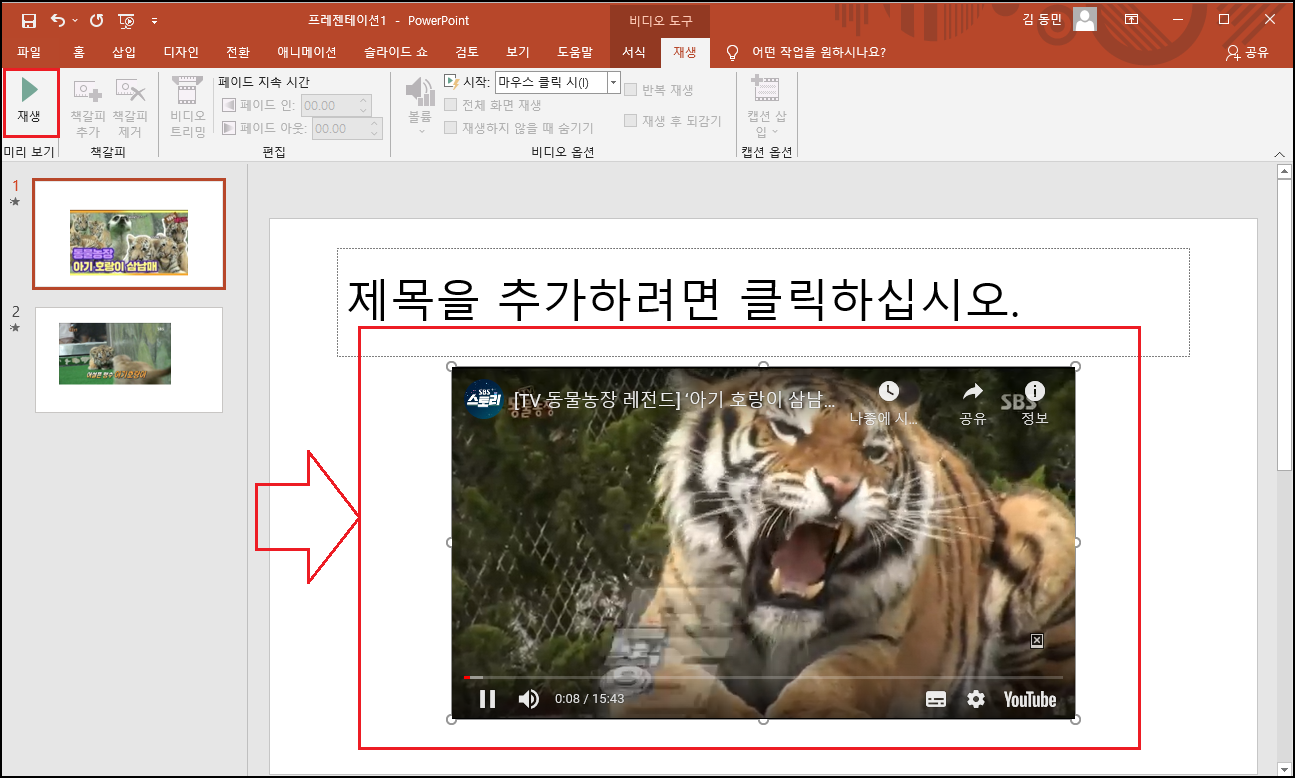
Task: Enable the Loop playback (반복 재생) checkbox
Action: (x=631, y=90)
